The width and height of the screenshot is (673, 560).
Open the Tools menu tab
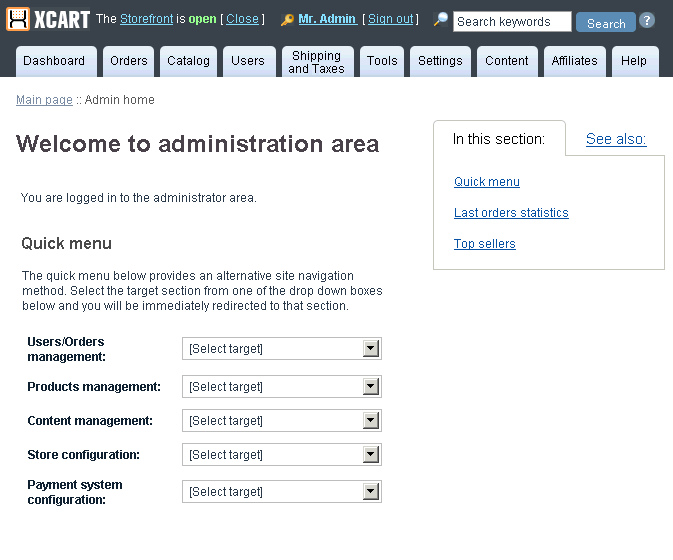[x=382, y=61]
